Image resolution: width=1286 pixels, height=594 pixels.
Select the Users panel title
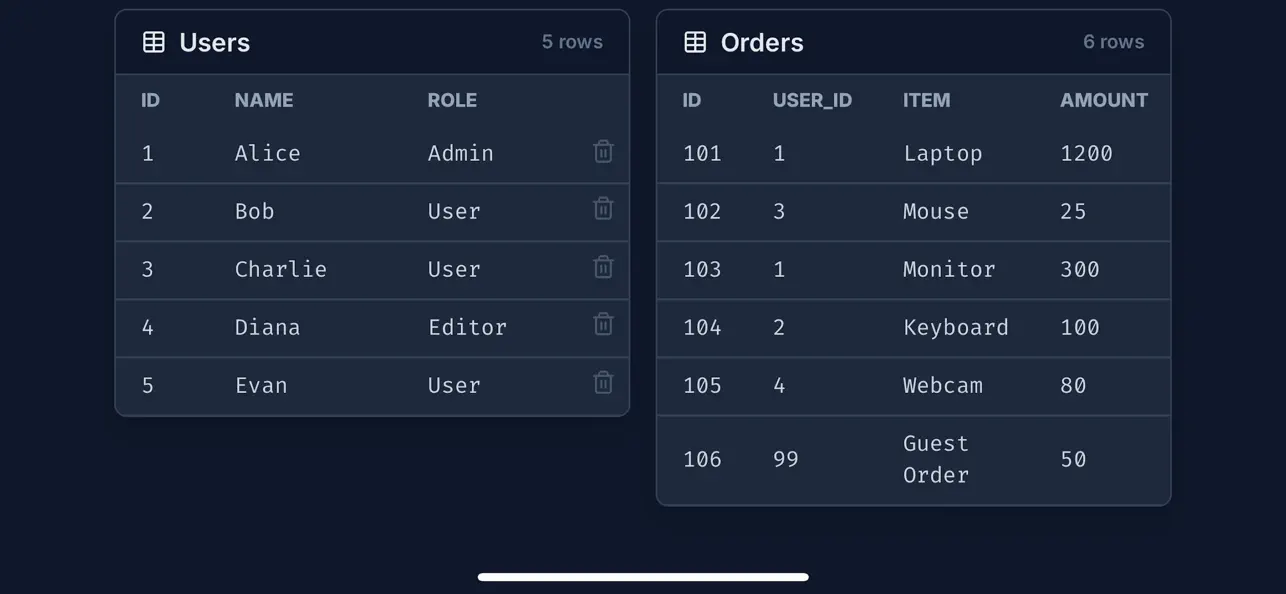pyautogui.click(x=212, y=42)
